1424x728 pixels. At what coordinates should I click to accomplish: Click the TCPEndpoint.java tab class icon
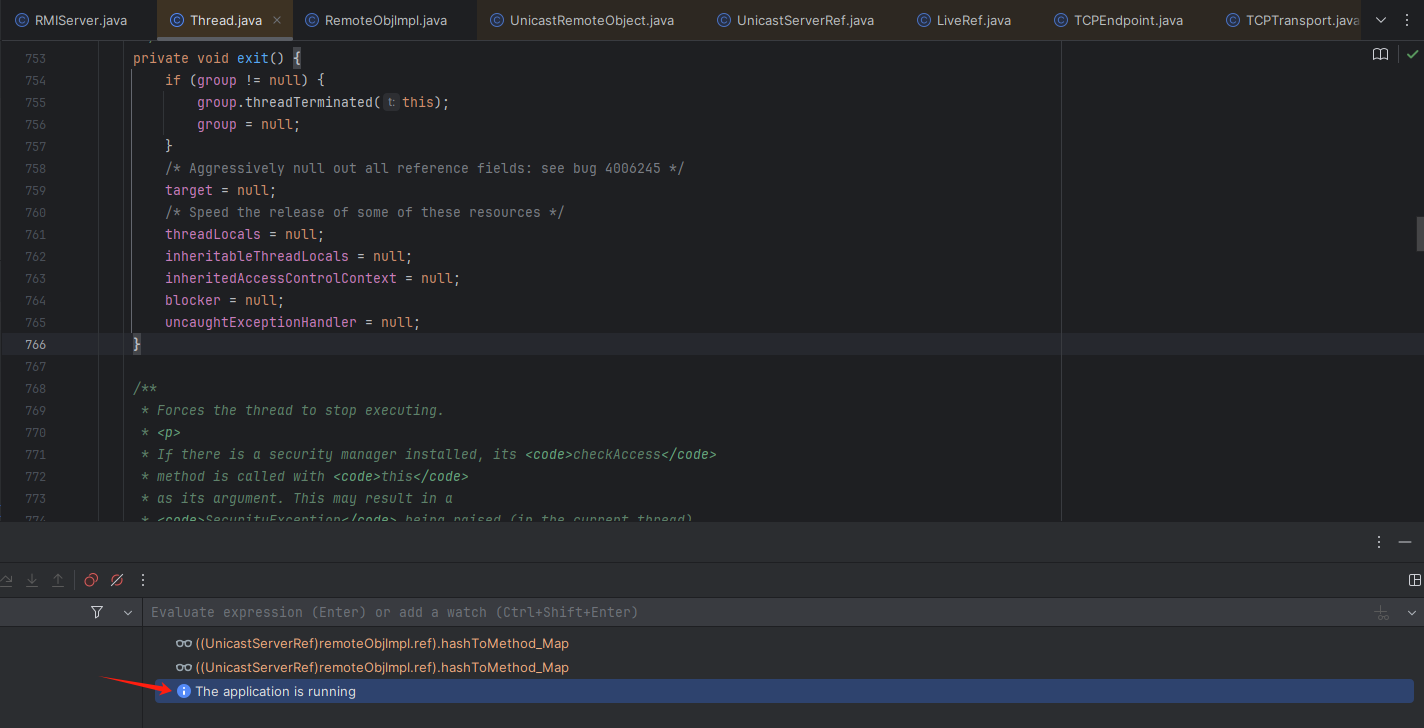[x=1061, y=20]
